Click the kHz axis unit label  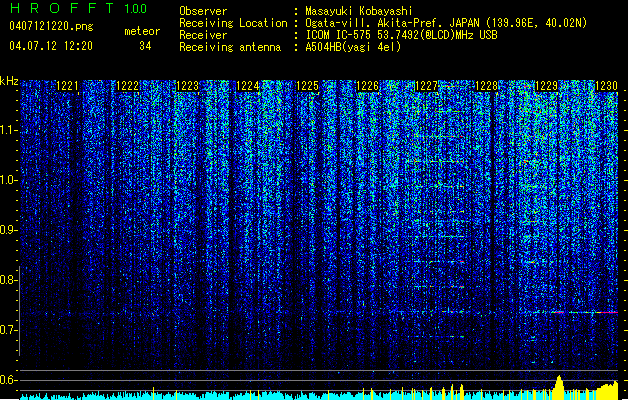[x=9, y=81]
